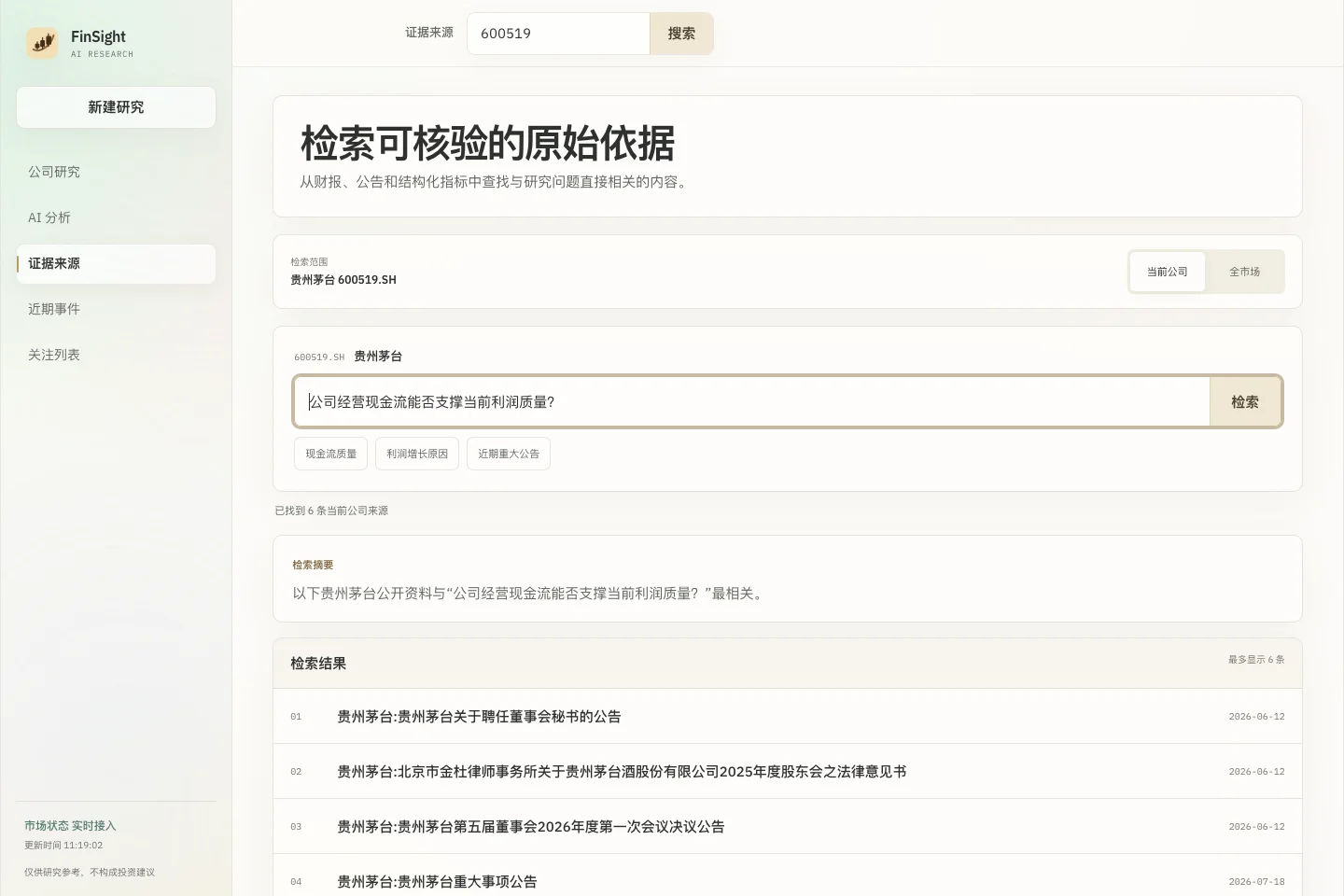Click the 搜索 button in top bar

point(681,34)
